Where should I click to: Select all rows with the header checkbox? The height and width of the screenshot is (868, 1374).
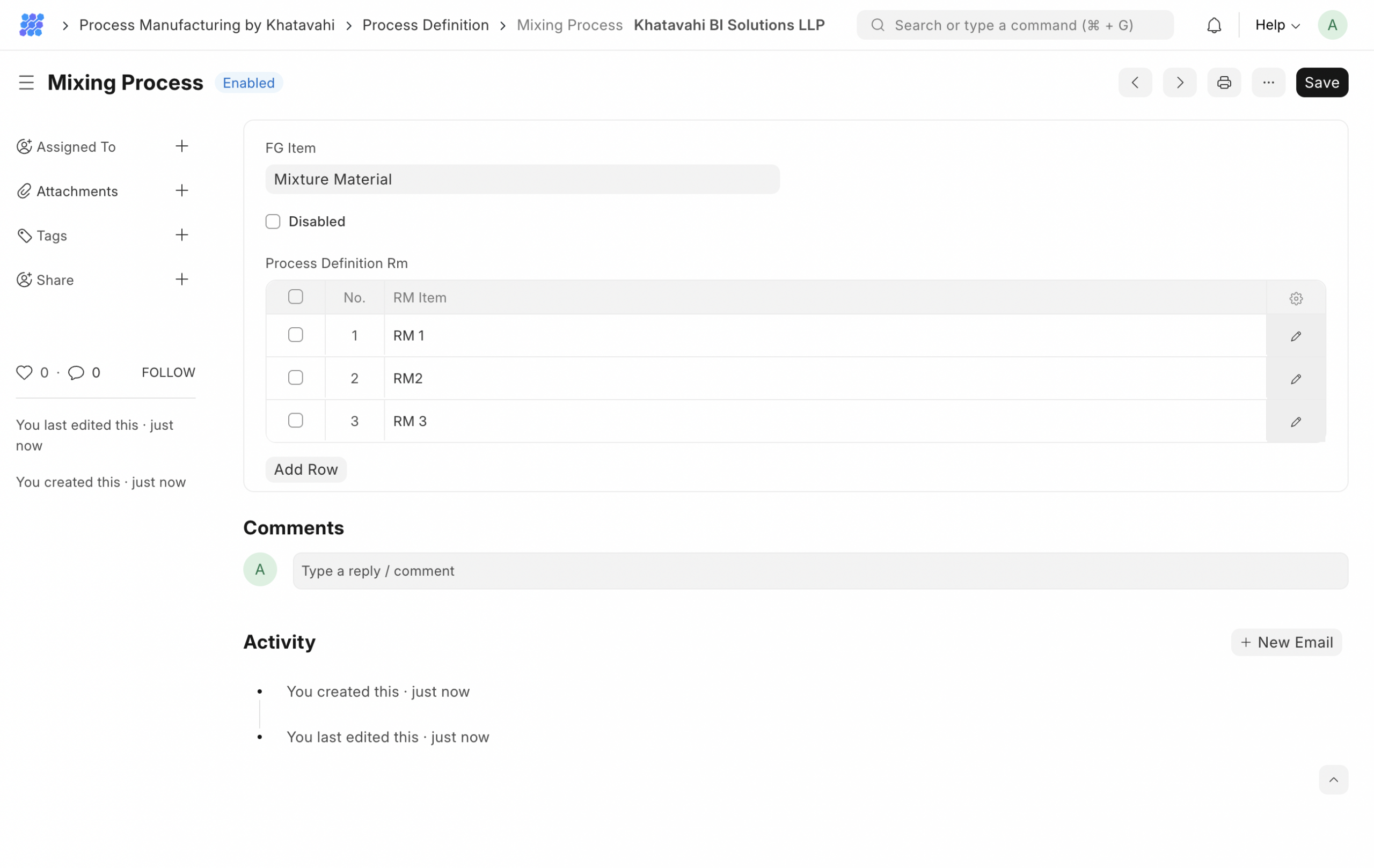[296, 297]
